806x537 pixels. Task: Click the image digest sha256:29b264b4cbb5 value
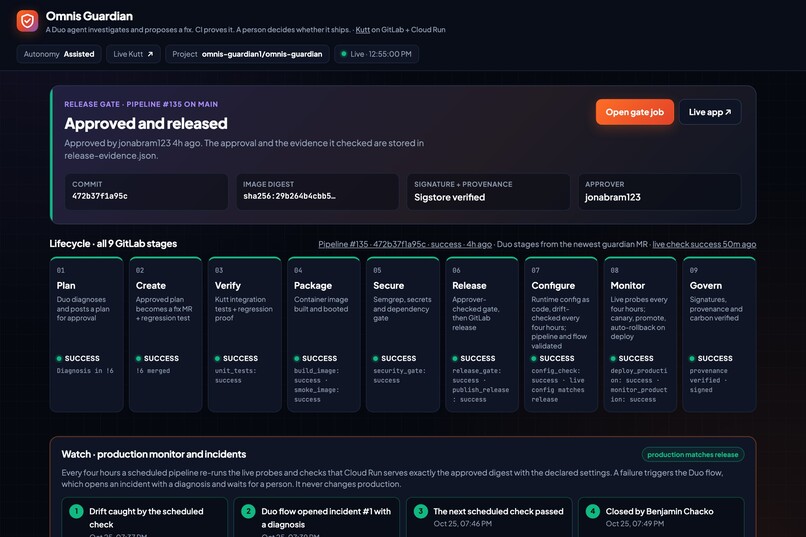[289, 196]
